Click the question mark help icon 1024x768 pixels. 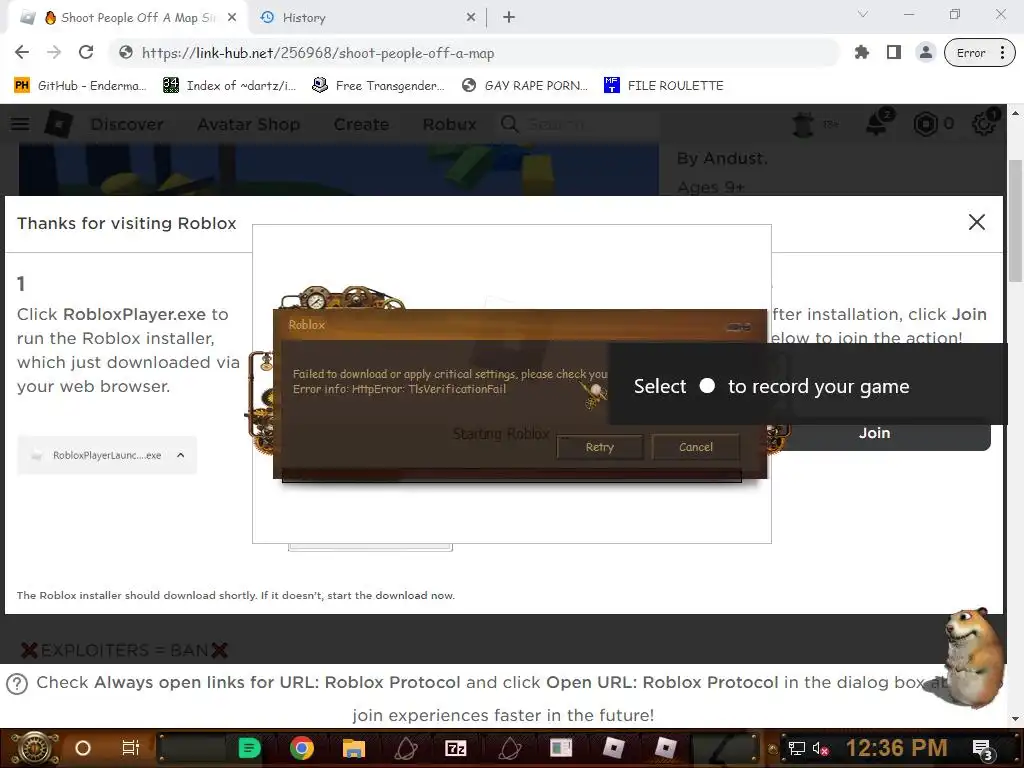point(17,684)
